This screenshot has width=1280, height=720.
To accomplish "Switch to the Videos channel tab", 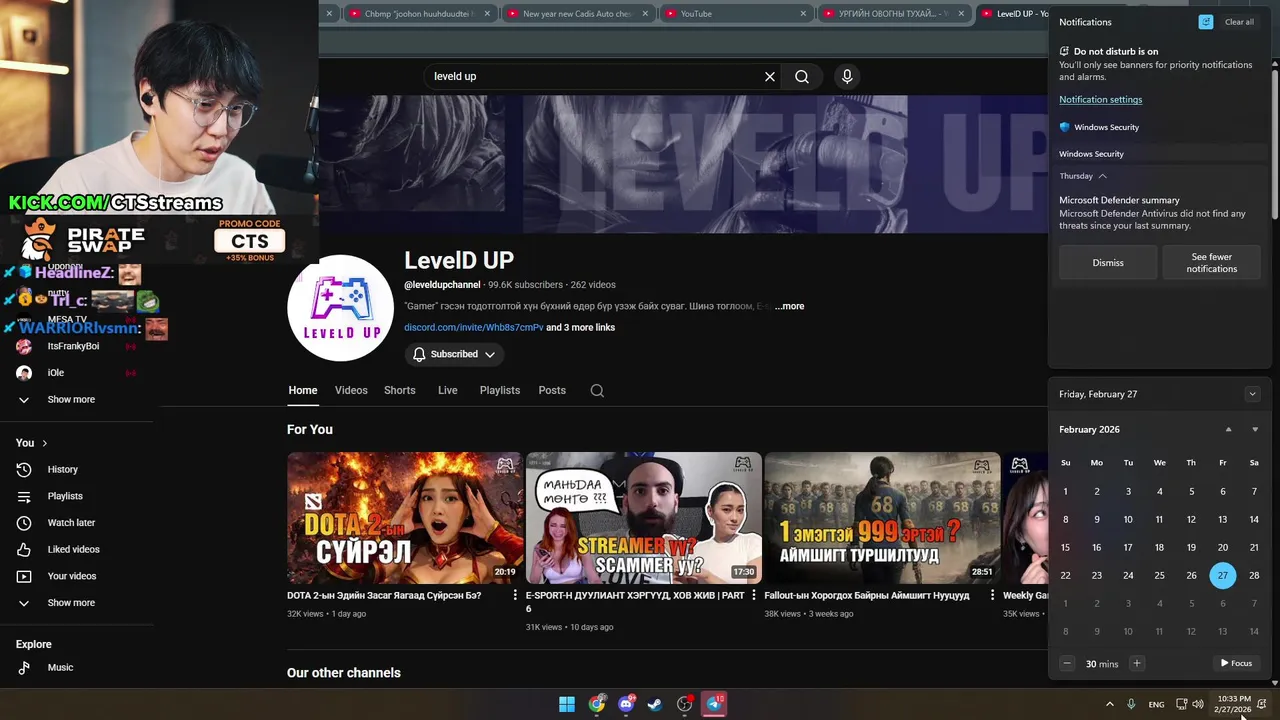I will (x=351, y=390).
